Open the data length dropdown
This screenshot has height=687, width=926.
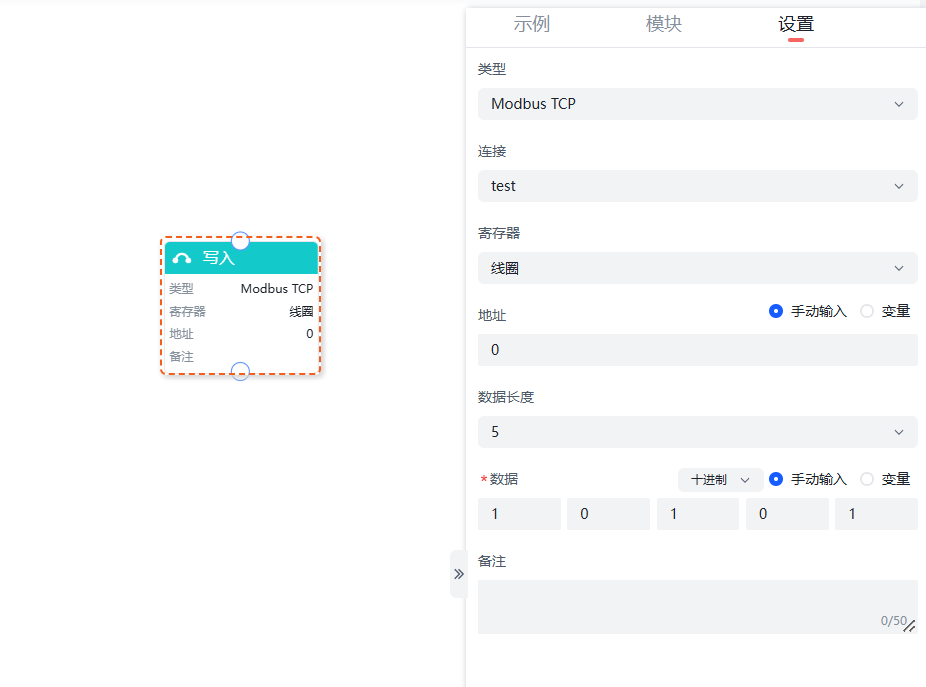click(x=697, y=432)
